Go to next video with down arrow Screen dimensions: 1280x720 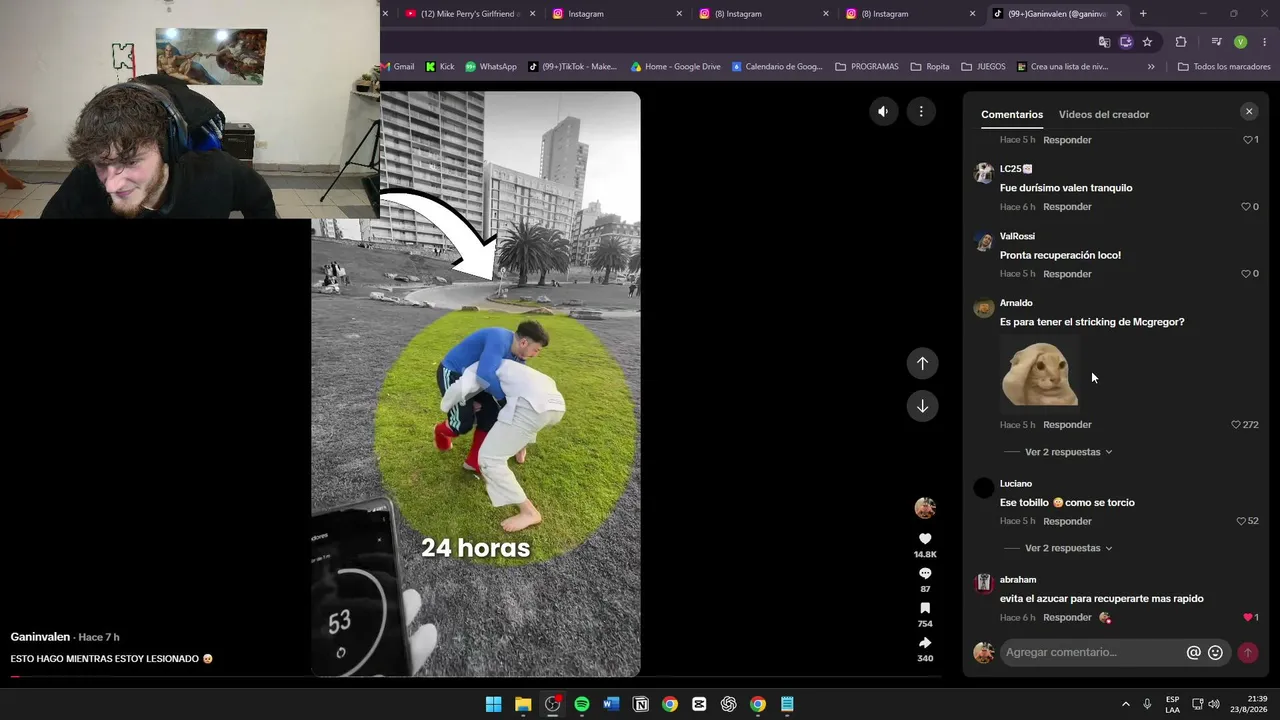tap(922, 406)
